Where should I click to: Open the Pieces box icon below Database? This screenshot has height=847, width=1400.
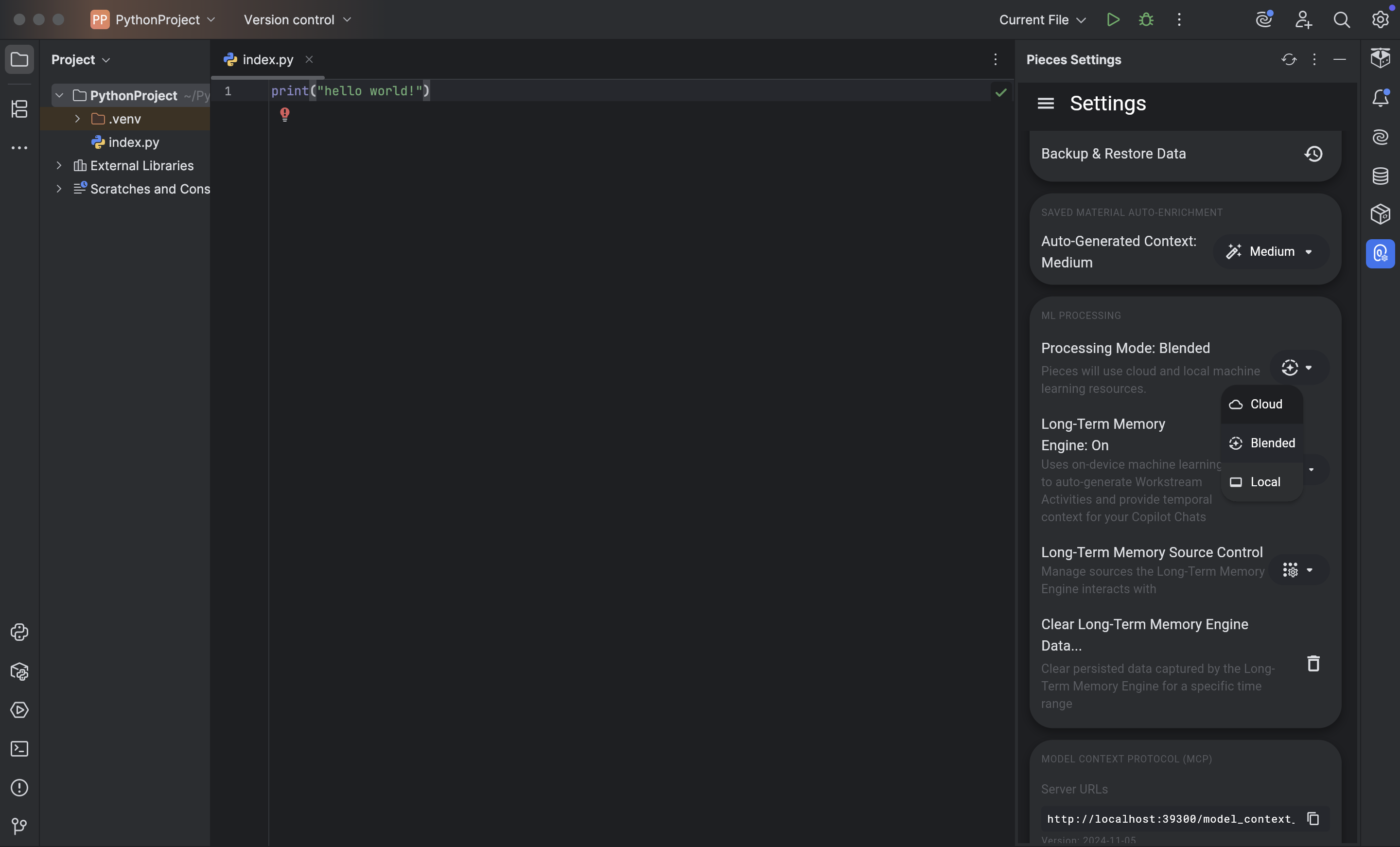click(x=1380, y=214)
